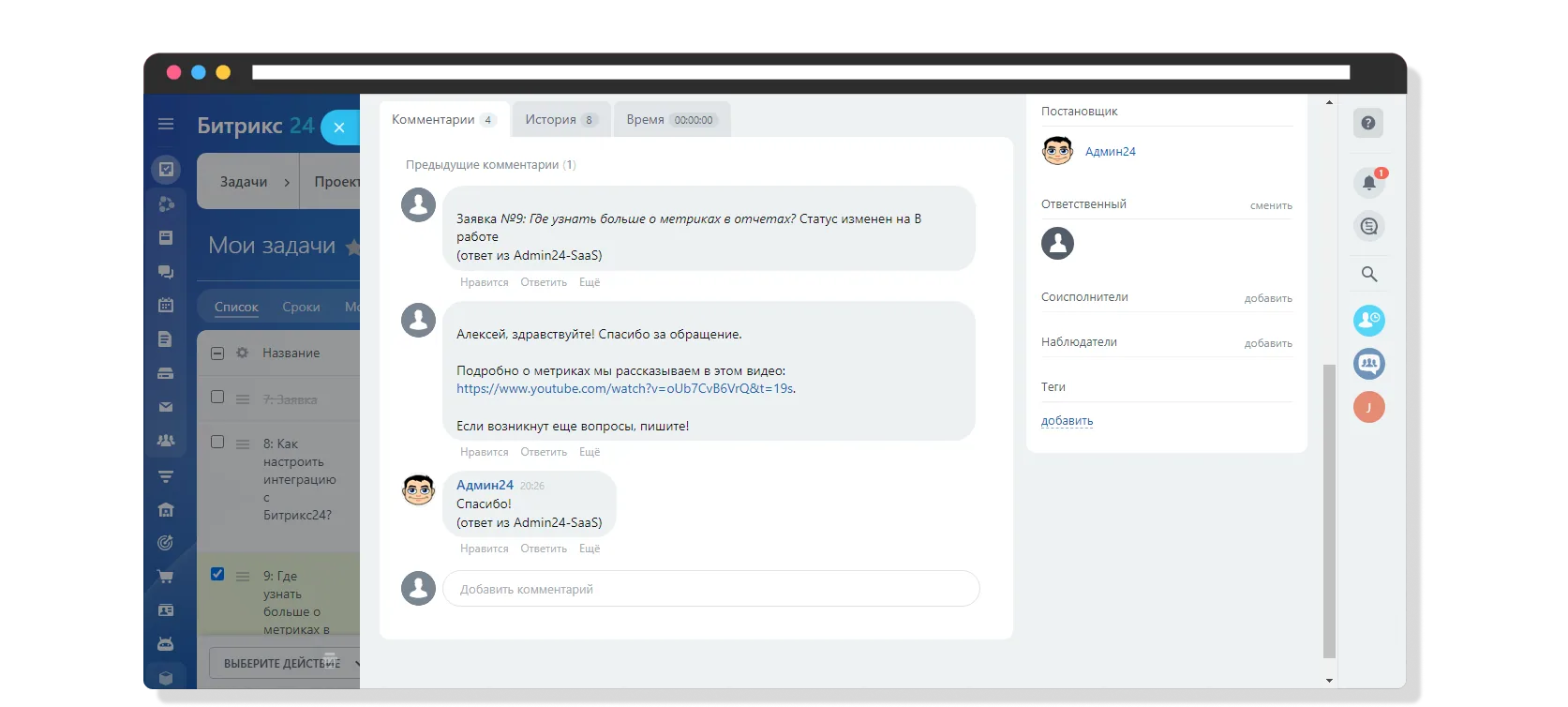Check the box for task 7: Заявка
This screenshot has width=1568, height=707.
[217, 398]
